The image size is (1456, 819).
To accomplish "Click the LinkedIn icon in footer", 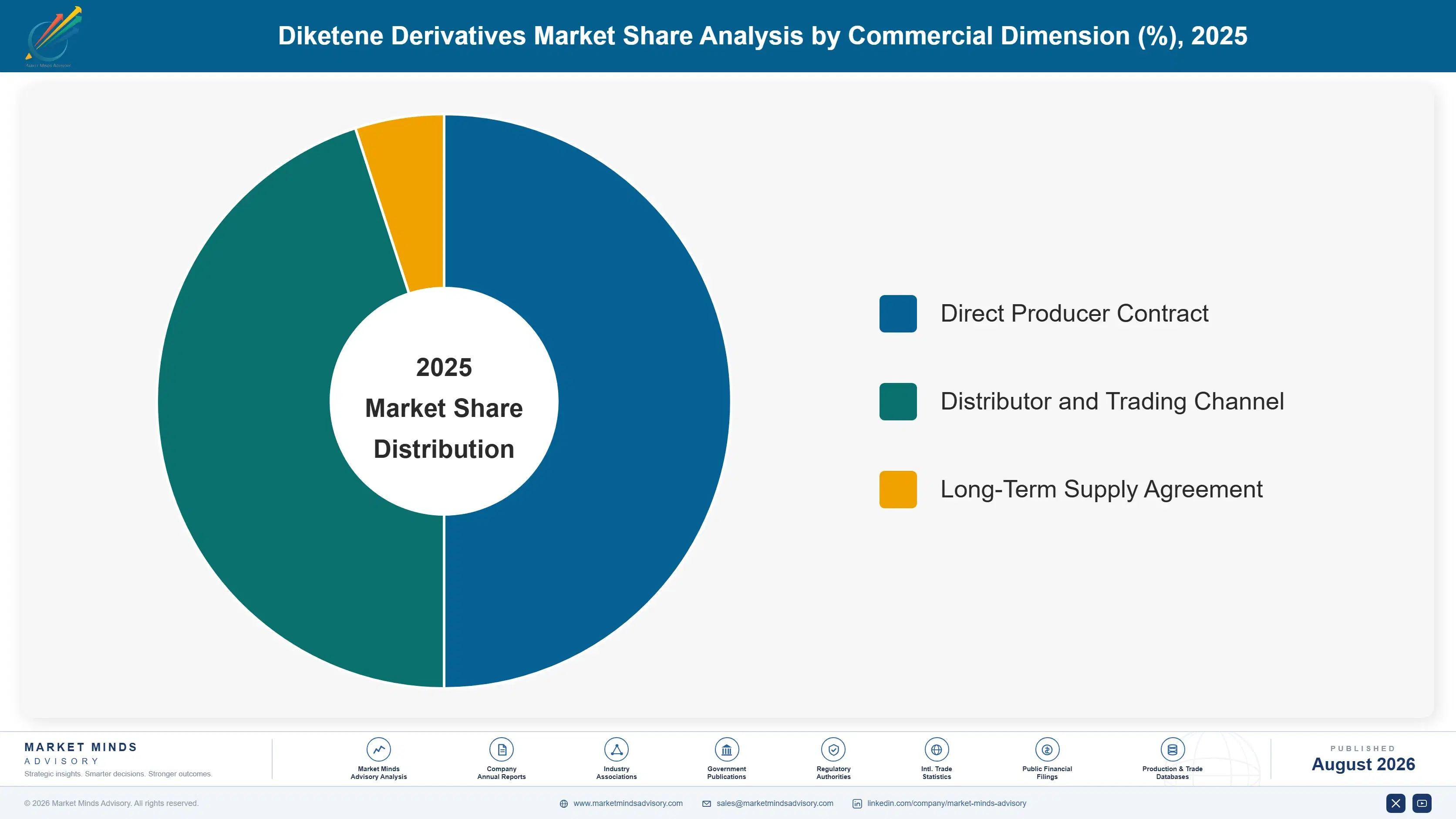I will point(857,804).
